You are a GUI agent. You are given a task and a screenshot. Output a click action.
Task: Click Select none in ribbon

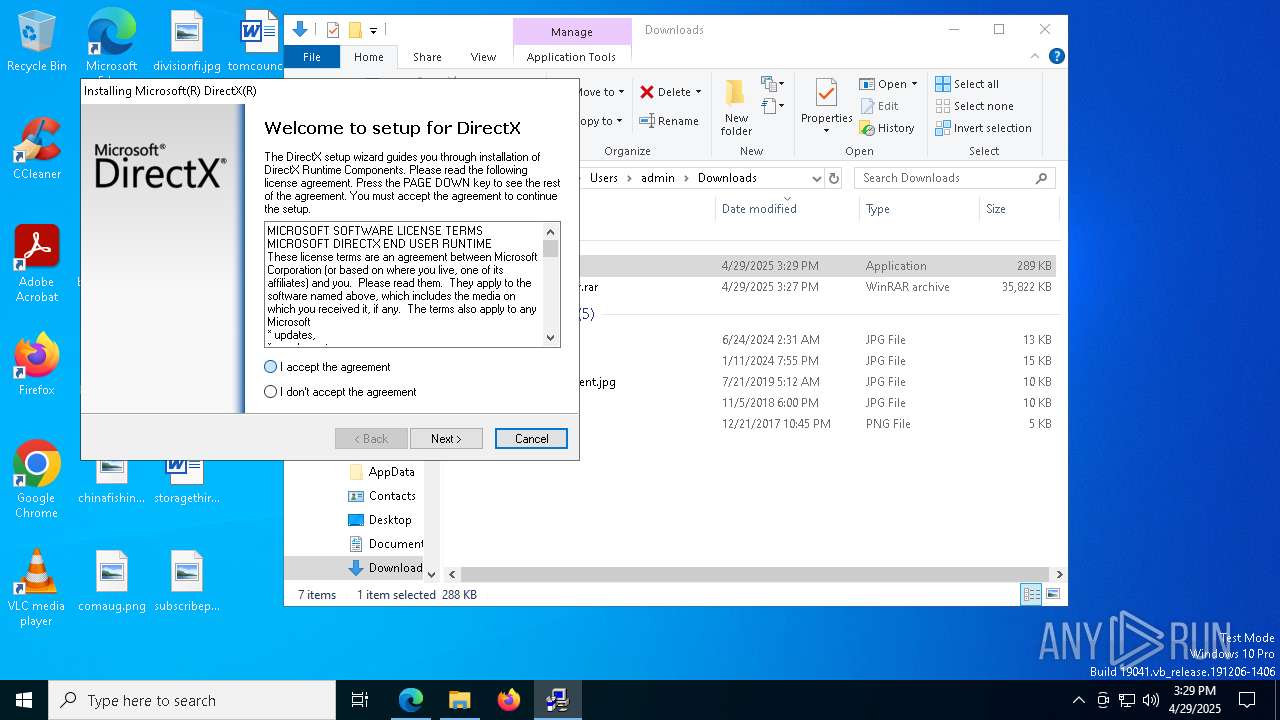click(x=974, y=106)
